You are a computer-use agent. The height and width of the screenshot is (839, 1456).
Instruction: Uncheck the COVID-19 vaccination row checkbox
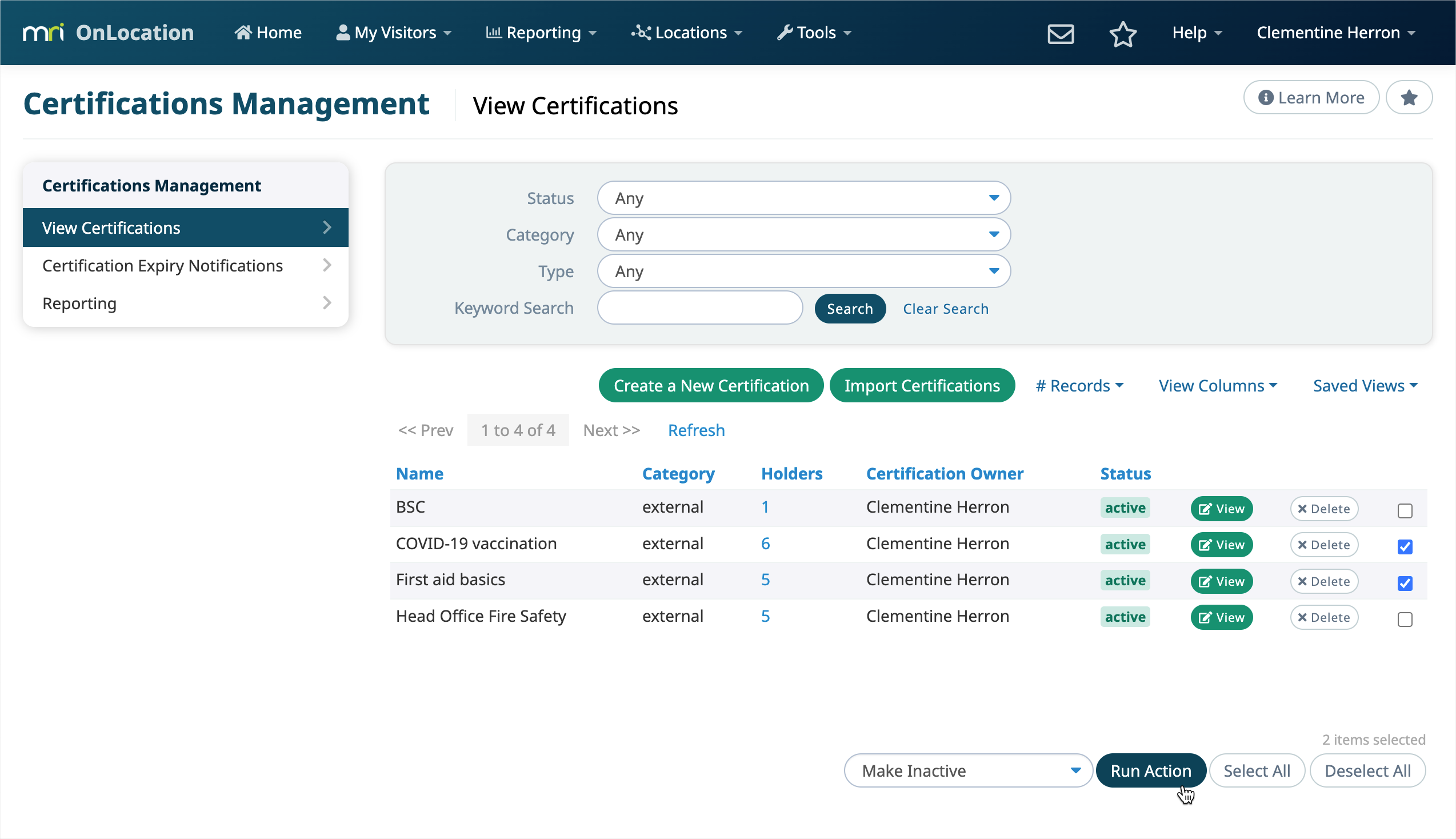1405,547
